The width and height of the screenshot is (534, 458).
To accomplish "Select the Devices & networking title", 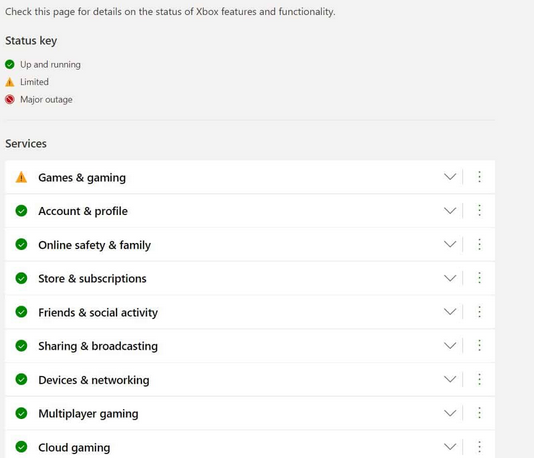I will [x=94, y=380].
